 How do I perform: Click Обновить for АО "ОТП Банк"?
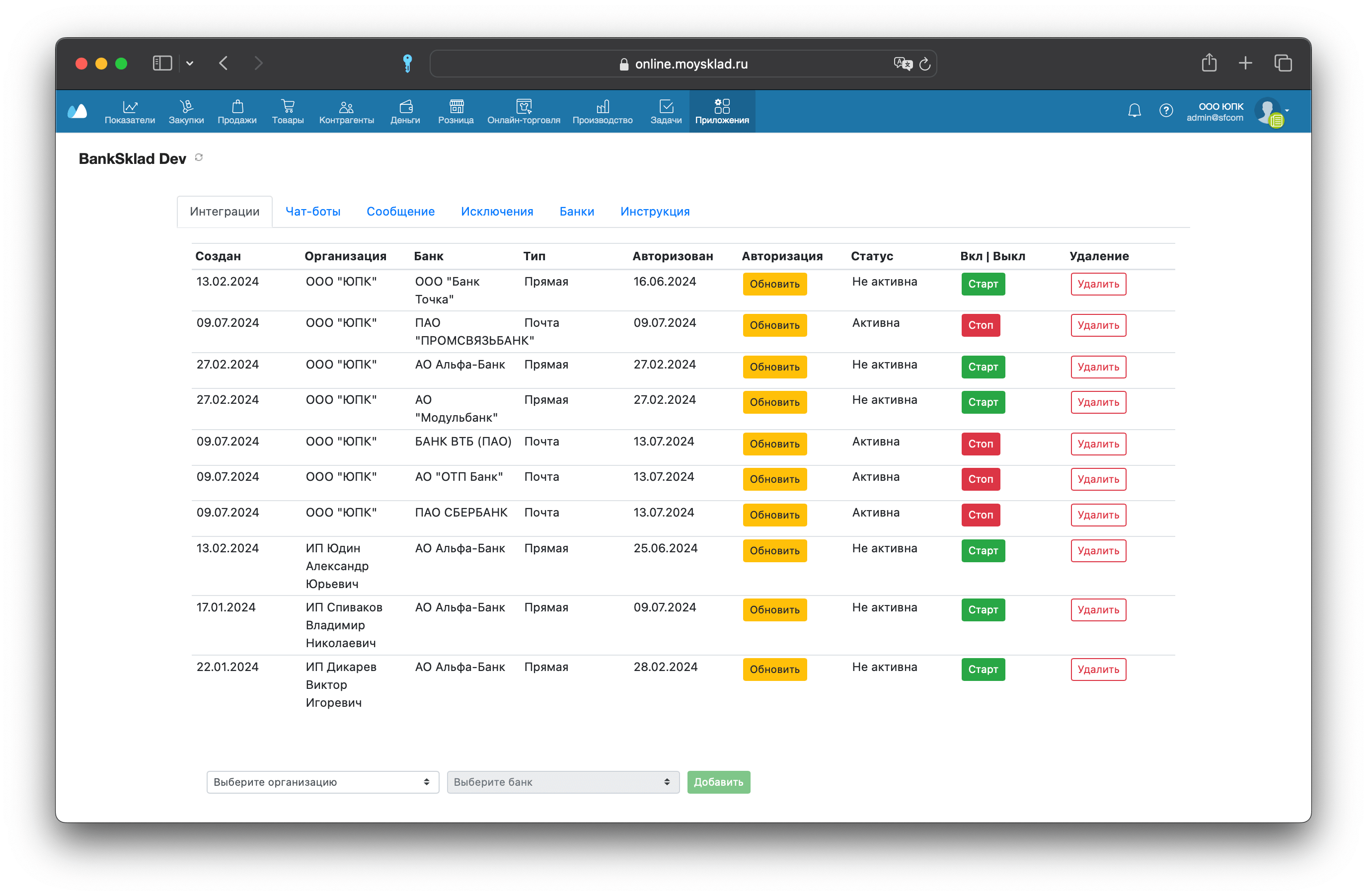pos(774,479)
